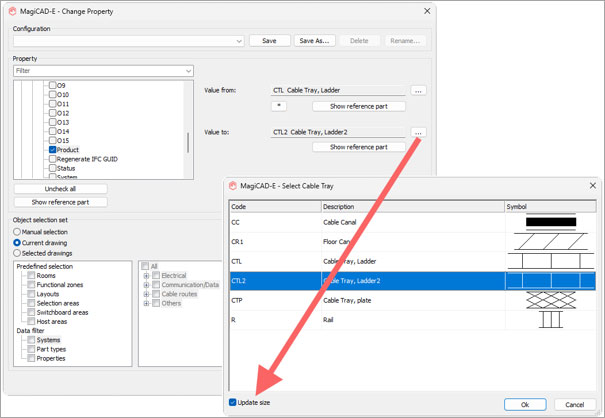Select the CTL2 code cell
The image size is (605, 418).
click(x=275, y=281)
